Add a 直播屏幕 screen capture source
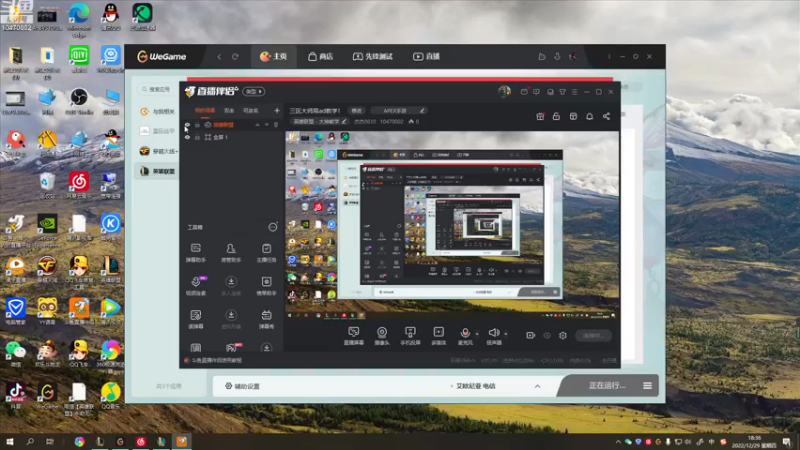The height and width of the screenshot is (450, 800). tap(354, 336)
